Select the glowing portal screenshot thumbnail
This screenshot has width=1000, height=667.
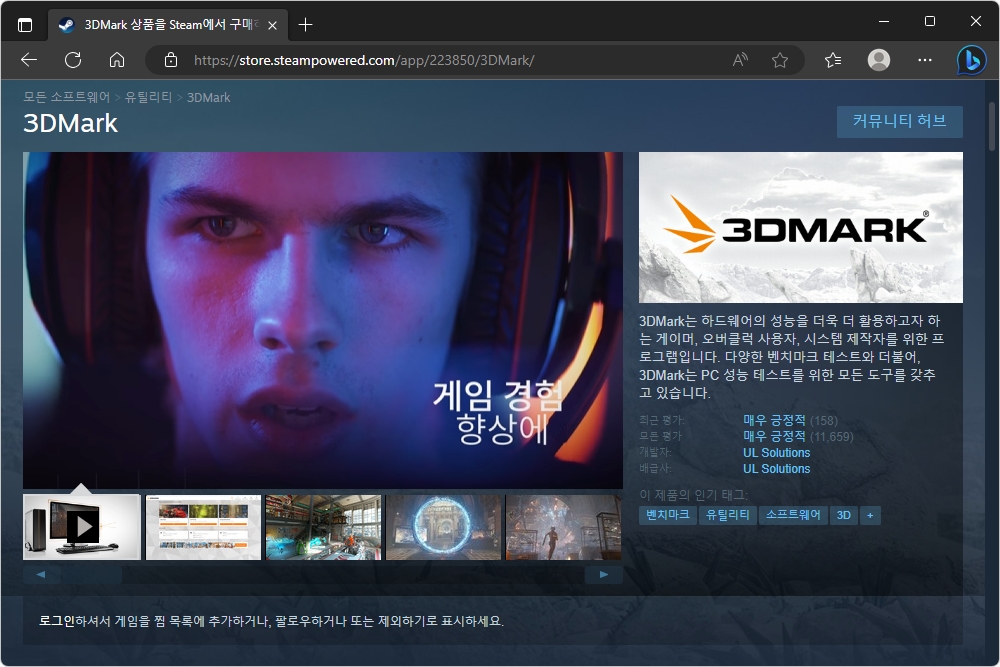tap(443, 527)
